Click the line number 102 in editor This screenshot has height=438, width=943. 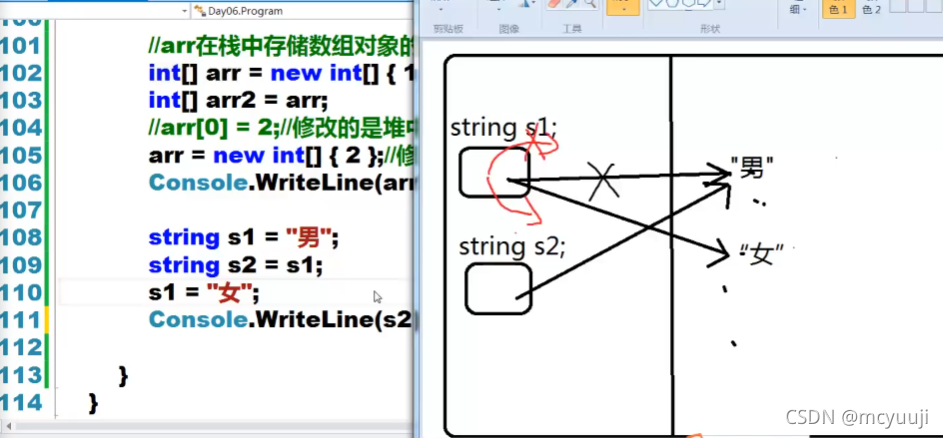[x=22, y=73]
